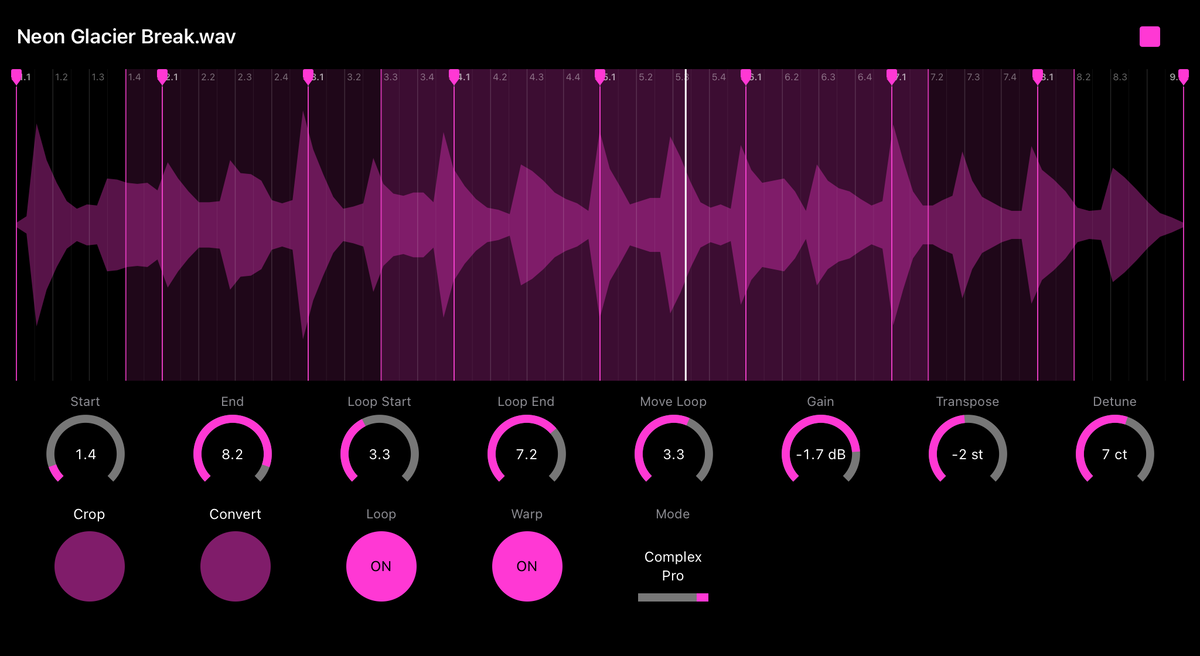This screenshot has width=1200, height=656.
Task: Click ruler label 4.2
Action: point(500,77)
